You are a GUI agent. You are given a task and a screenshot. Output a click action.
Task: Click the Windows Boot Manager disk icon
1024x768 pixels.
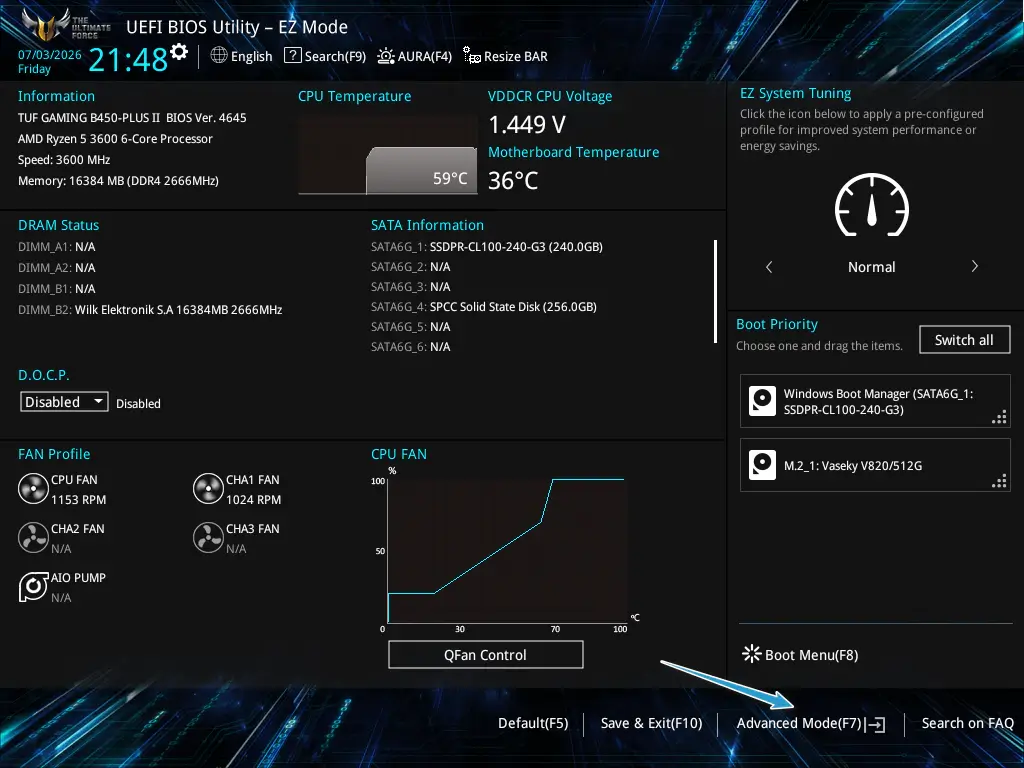762,401
